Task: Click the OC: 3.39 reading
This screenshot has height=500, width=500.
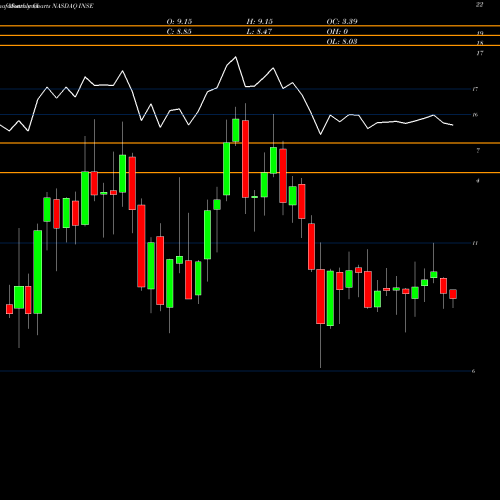Action: pyautogui.click(x=342, y=22)
